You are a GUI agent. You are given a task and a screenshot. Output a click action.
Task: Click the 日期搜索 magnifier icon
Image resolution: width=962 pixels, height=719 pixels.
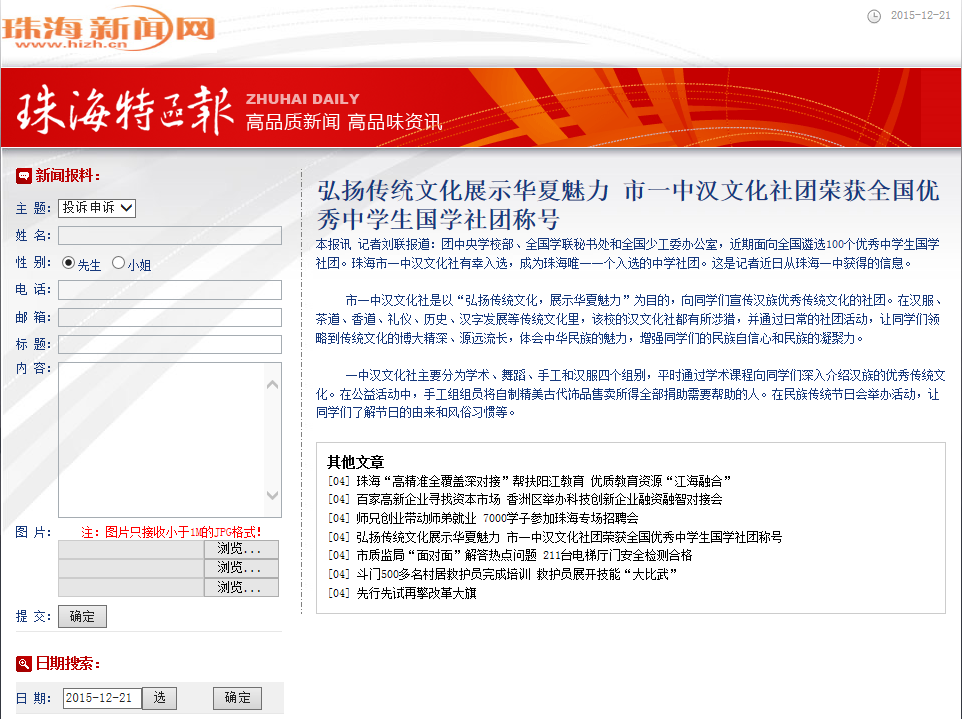(23, 663)
